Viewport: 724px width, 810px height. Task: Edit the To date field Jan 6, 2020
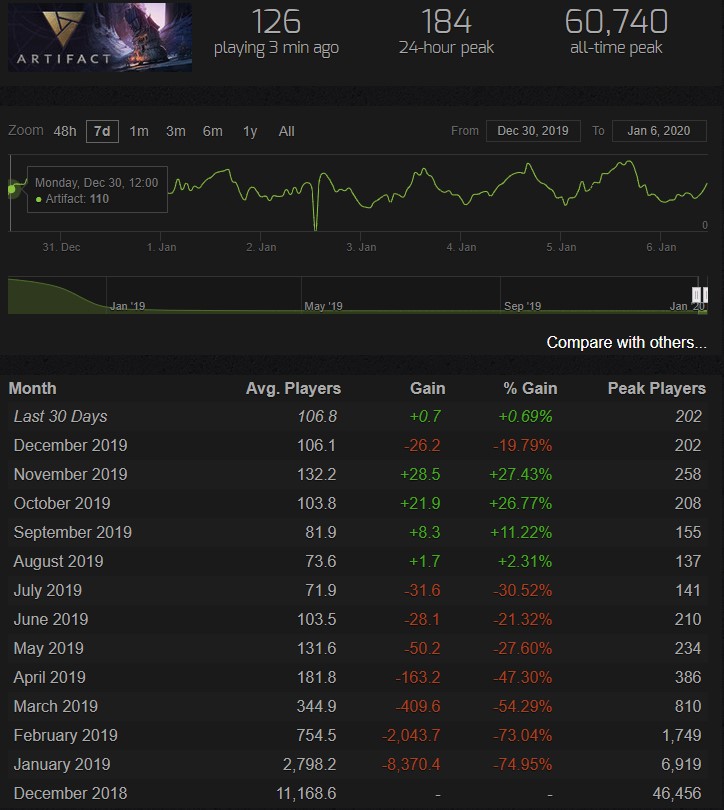[x=659, y=131]
